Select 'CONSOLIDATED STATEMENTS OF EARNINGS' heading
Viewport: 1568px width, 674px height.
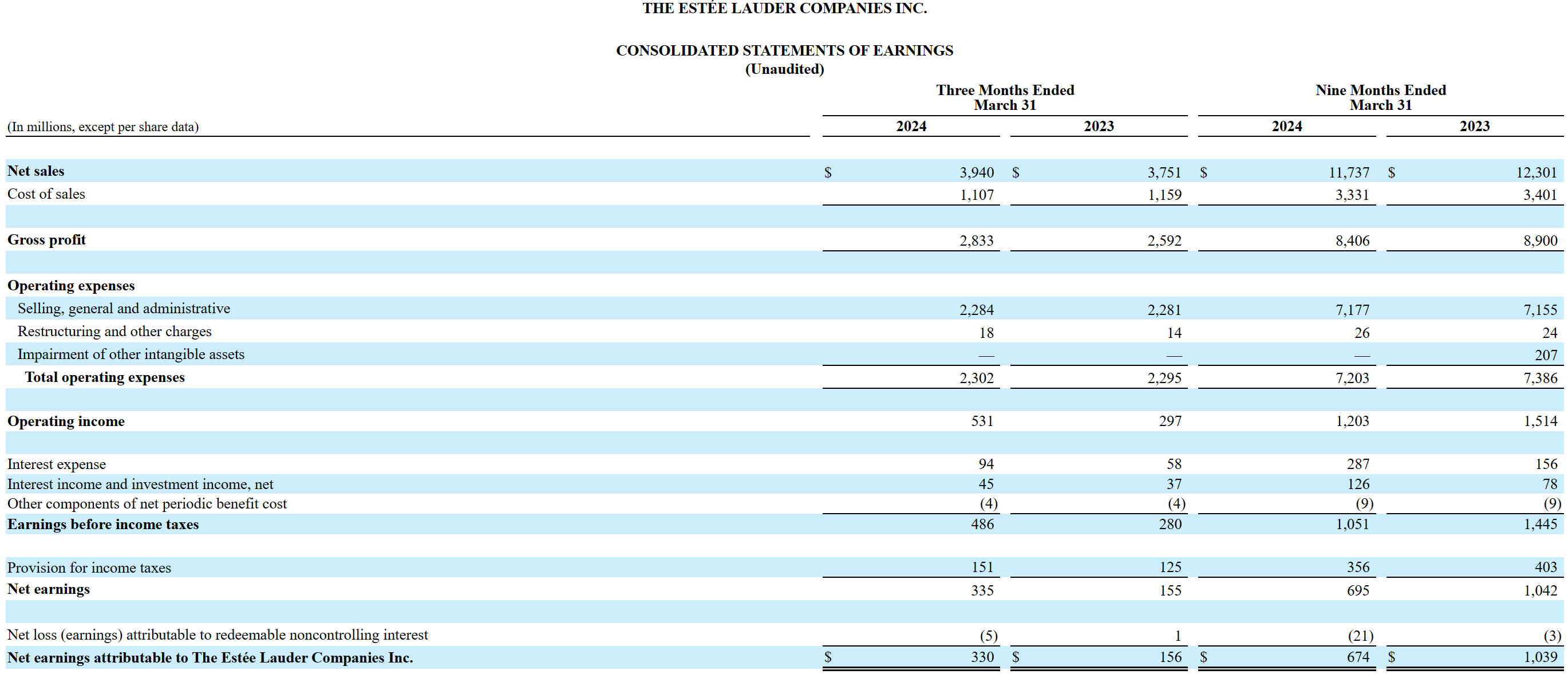tap(784, 50)
